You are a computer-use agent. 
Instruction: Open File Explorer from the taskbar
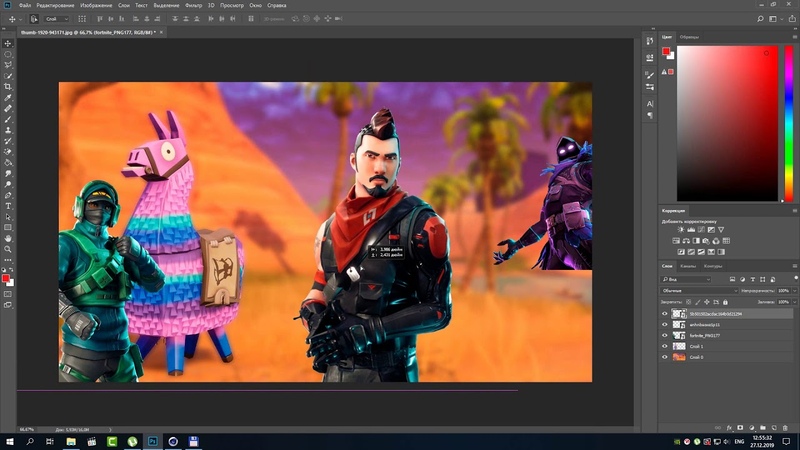71,441
